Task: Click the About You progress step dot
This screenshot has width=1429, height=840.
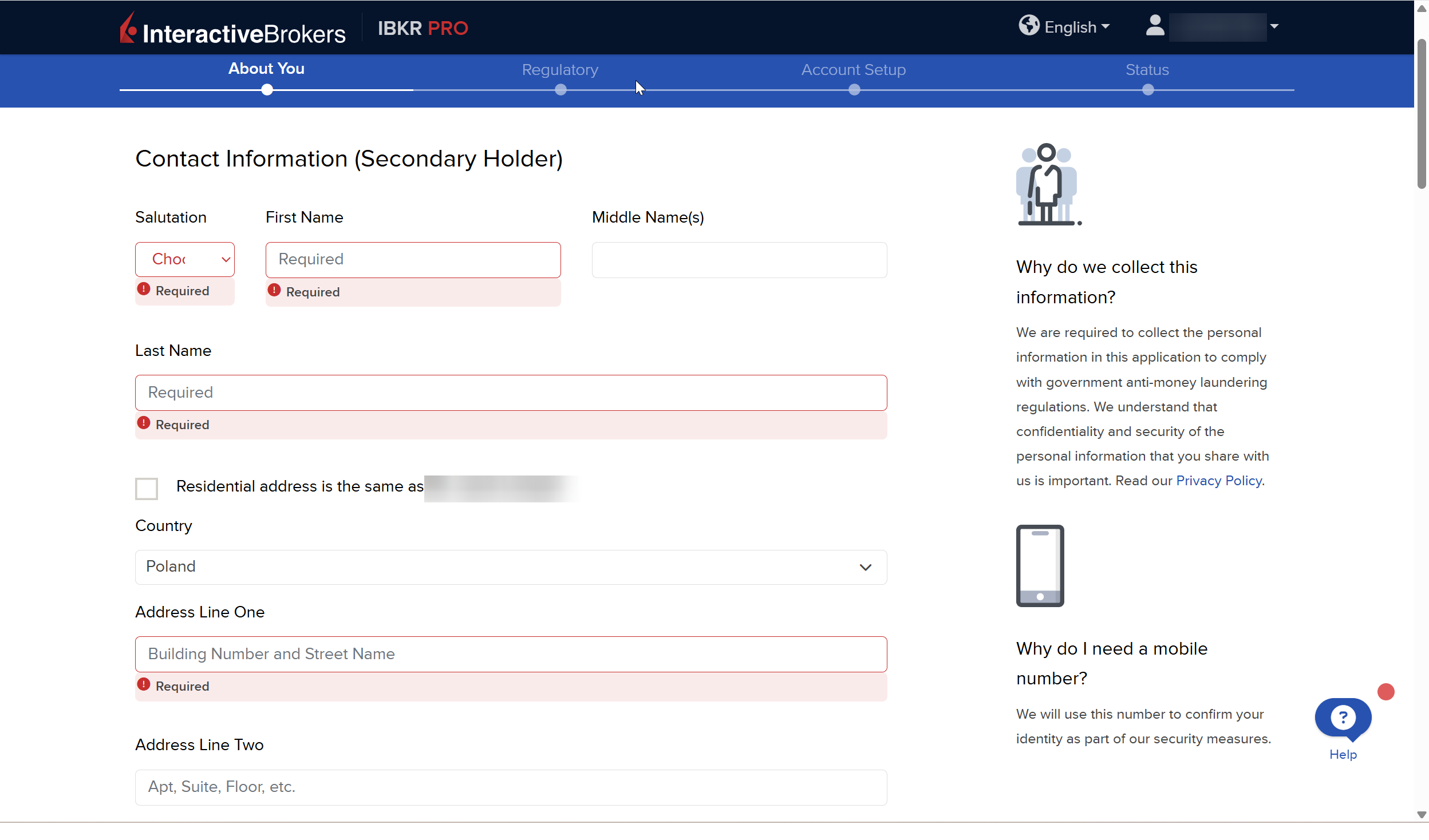Action: 267,90
